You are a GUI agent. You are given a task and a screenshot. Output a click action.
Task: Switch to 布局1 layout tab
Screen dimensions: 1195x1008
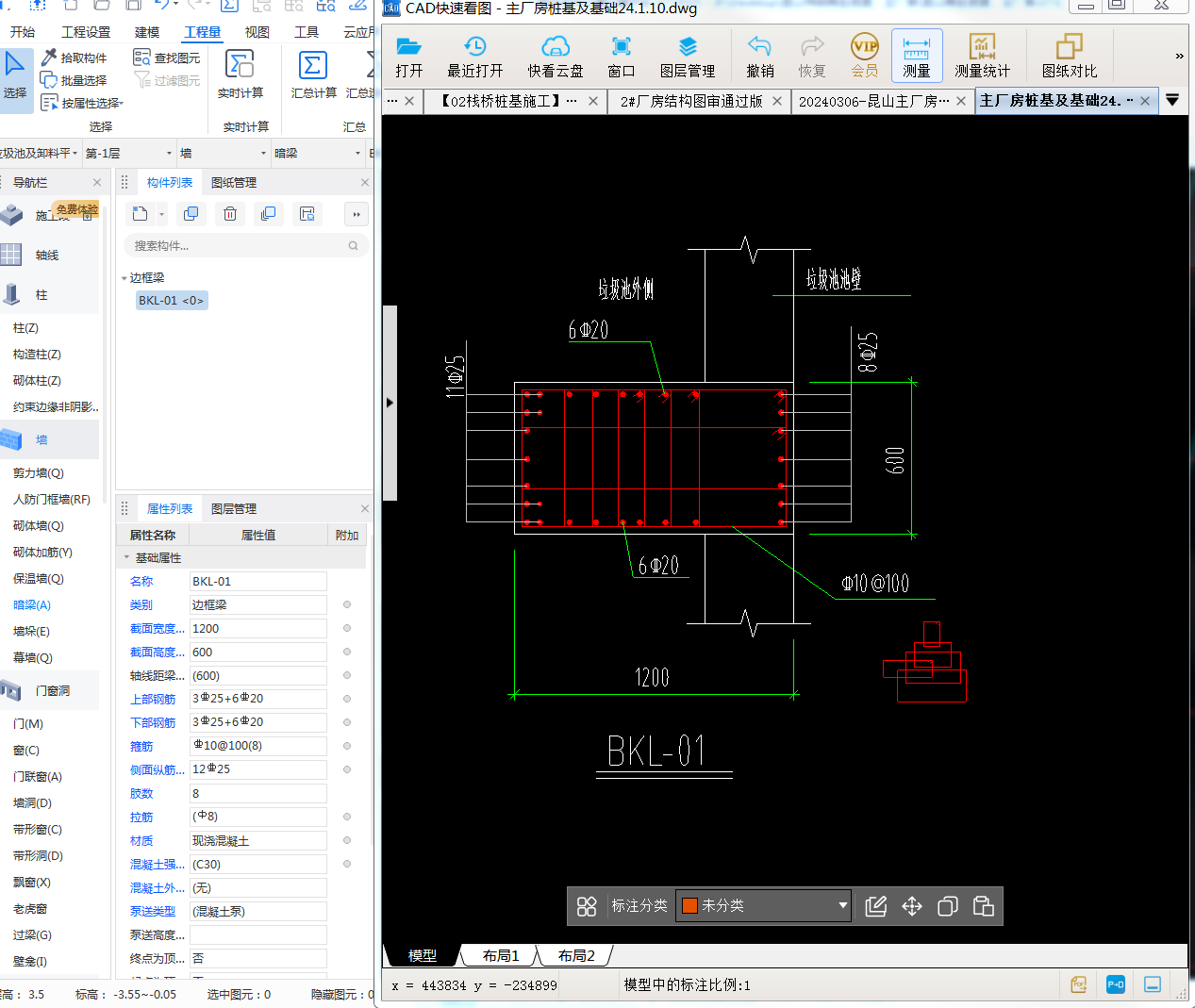coord(501,955)
